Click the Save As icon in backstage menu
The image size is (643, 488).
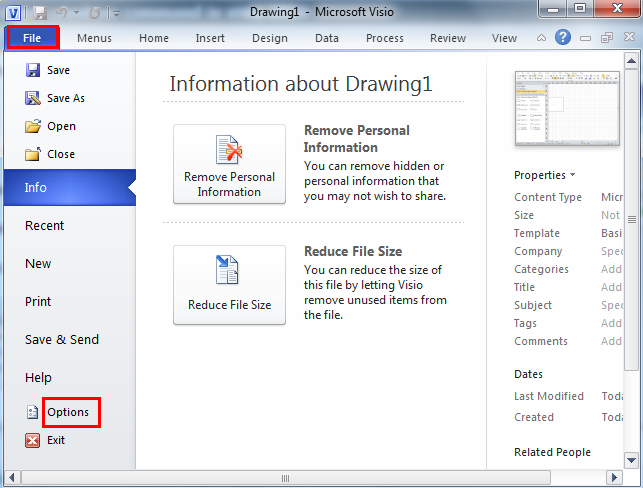(33, 98)
